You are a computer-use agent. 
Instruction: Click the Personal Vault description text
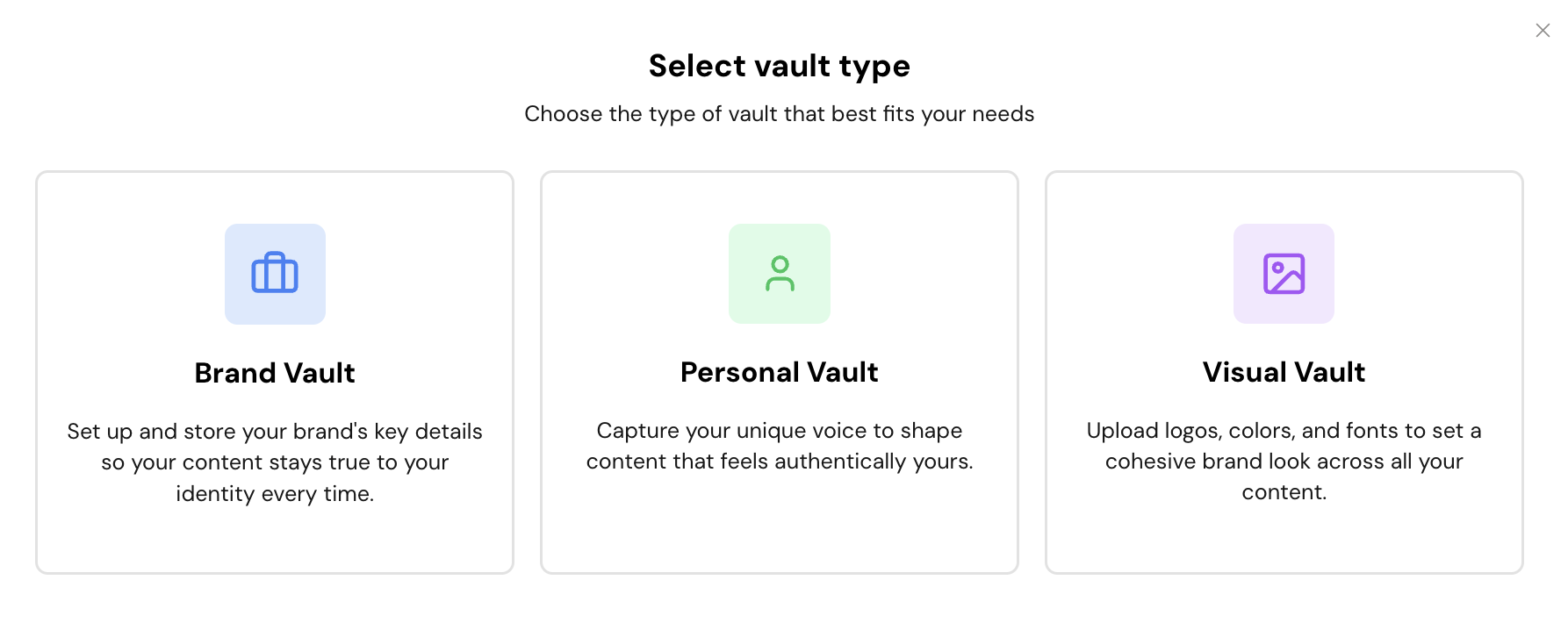[780, 446]
